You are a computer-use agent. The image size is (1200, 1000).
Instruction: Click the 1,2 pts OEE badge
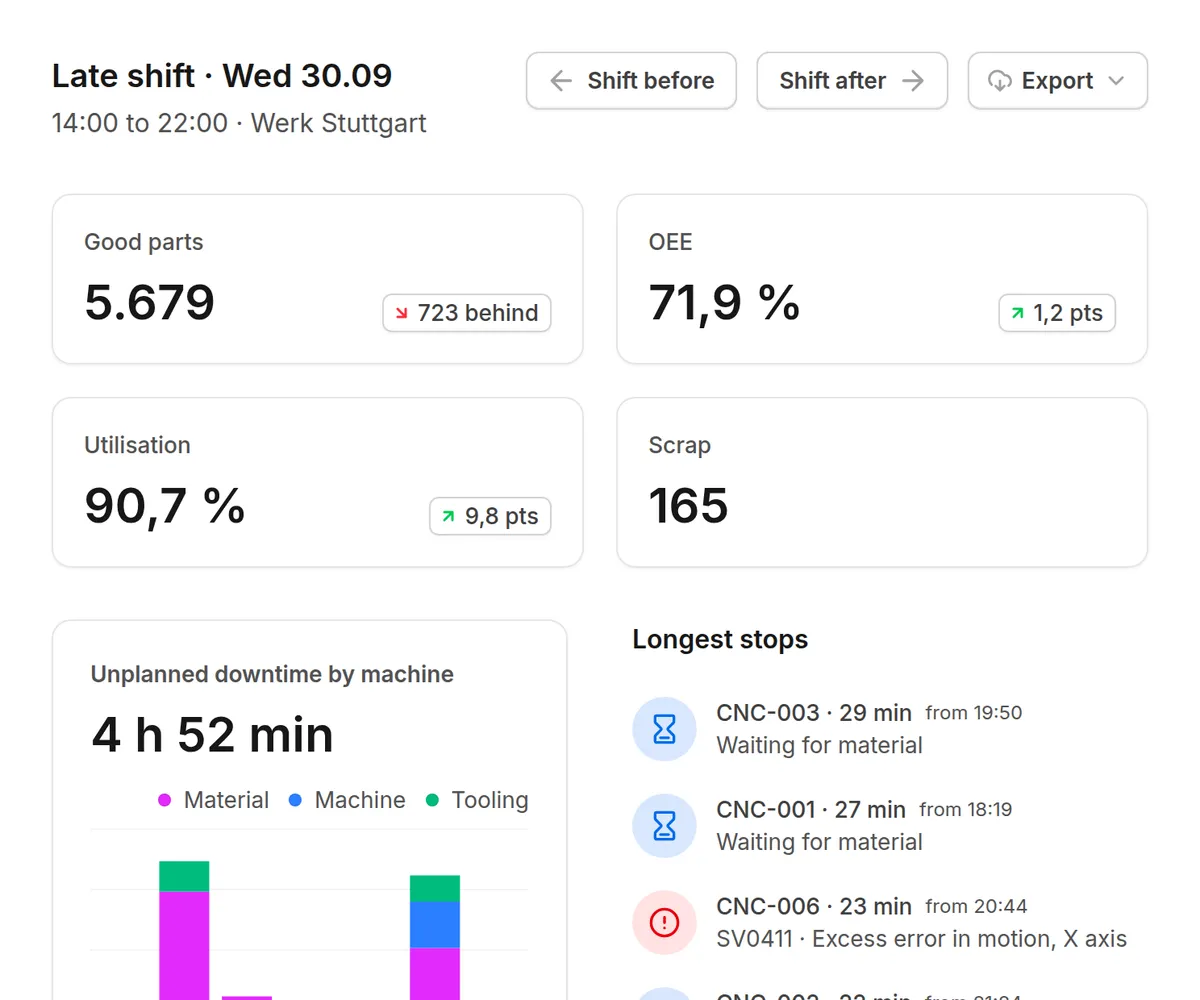pos(1057,313)
